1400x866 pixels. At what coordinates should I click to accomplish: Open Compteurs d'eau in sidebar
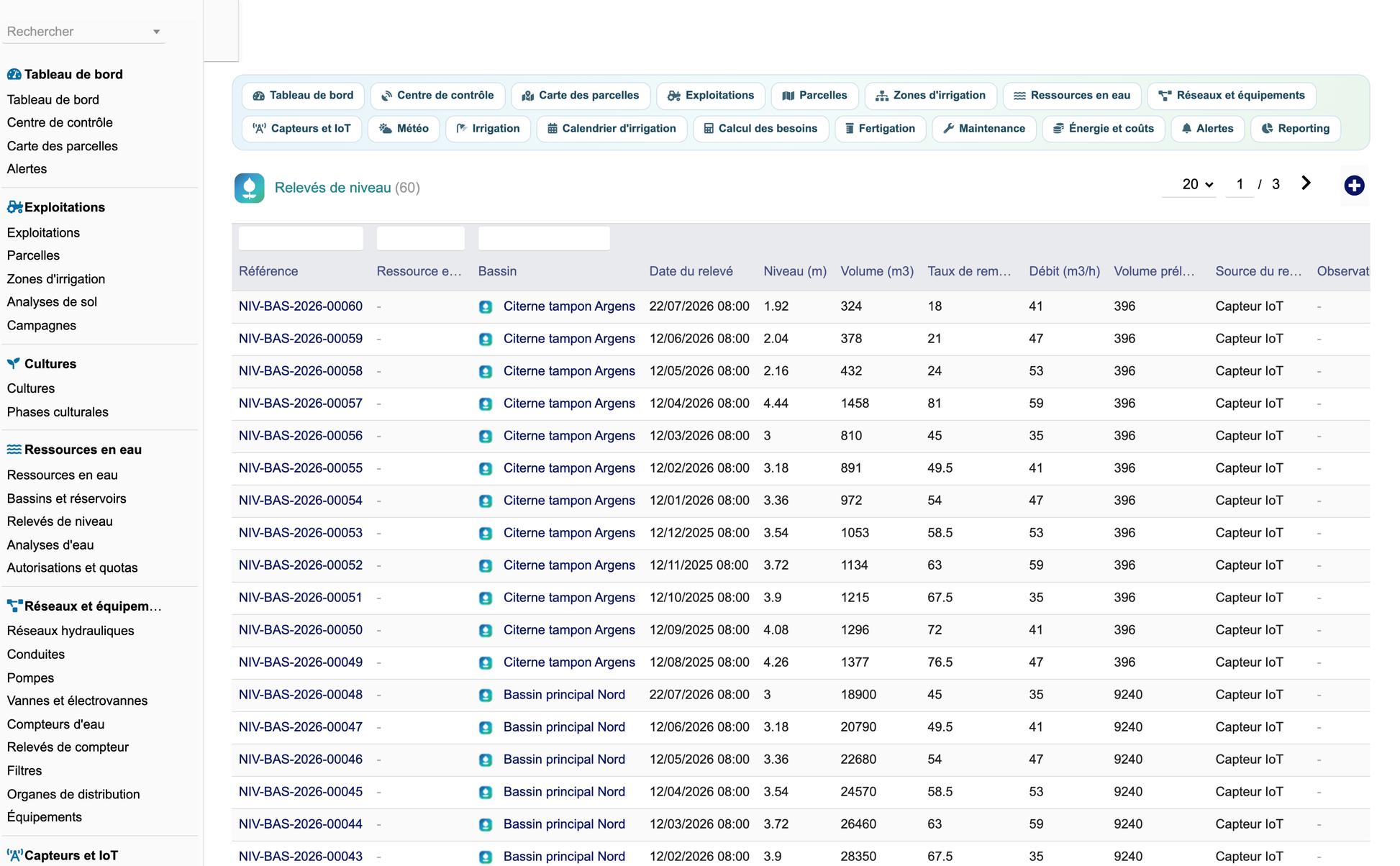55,724
